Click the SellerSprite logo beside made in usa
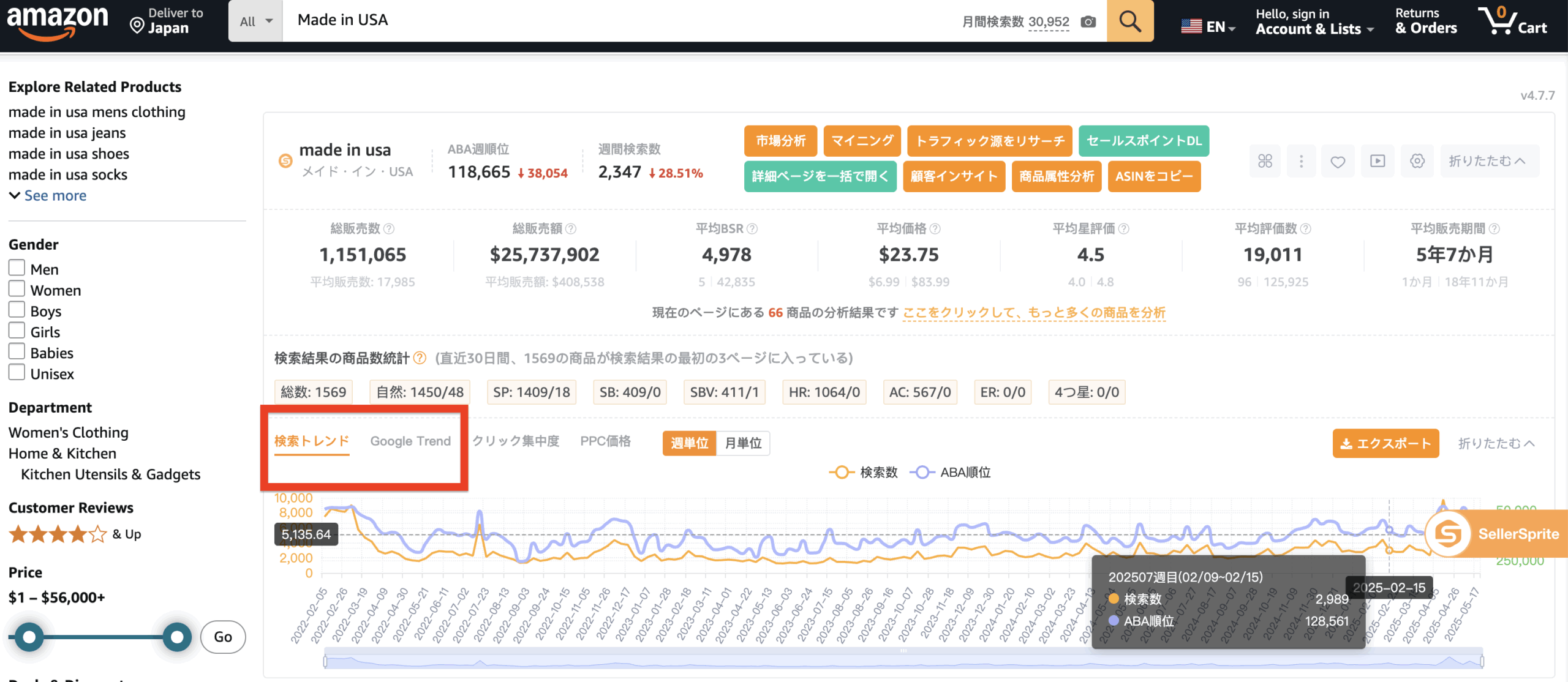1568x682 pixels. click(285, 161)
